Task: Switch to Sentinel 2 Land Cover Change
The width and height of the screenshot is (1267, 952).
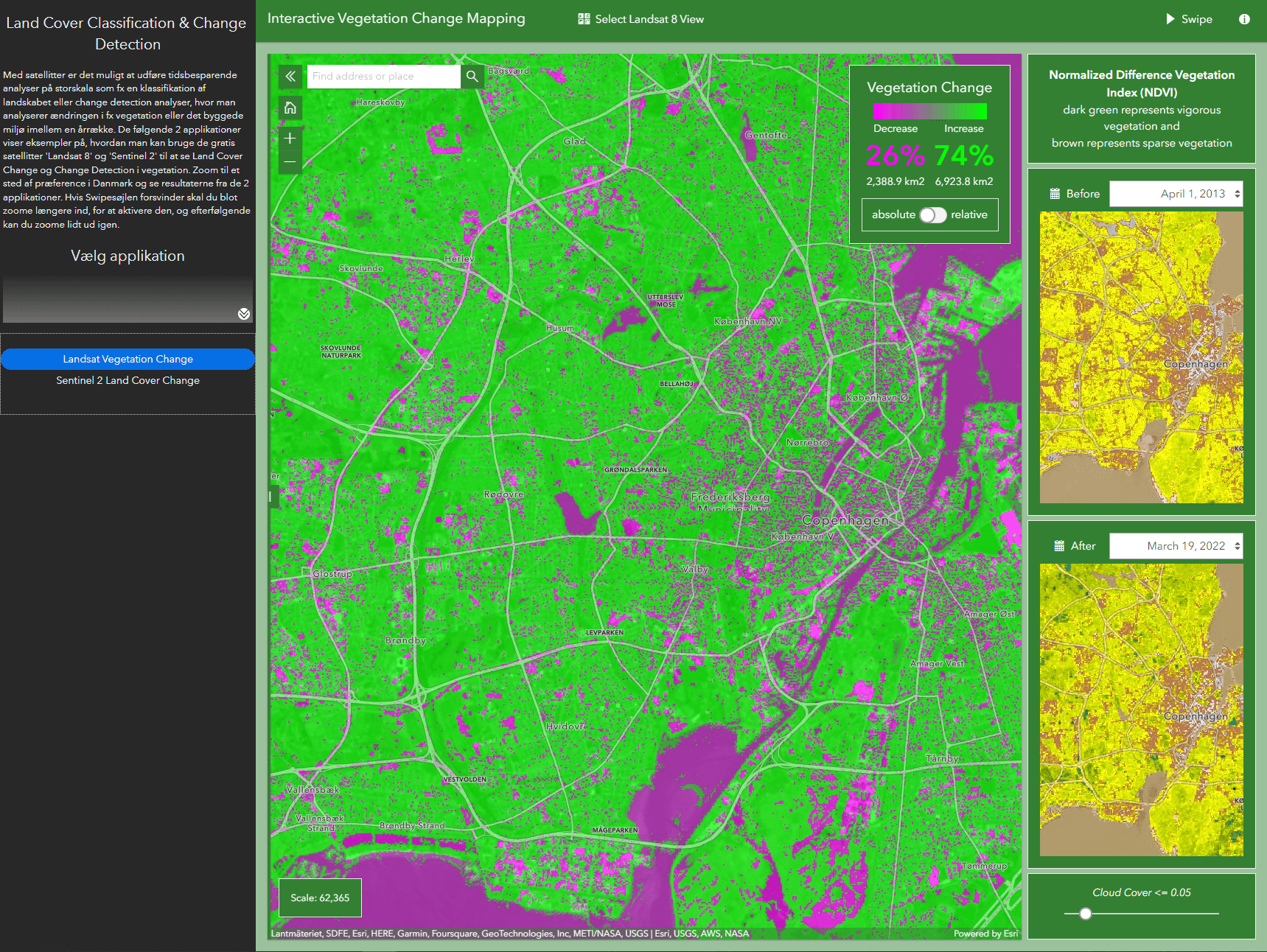Action: pos(128,380)
